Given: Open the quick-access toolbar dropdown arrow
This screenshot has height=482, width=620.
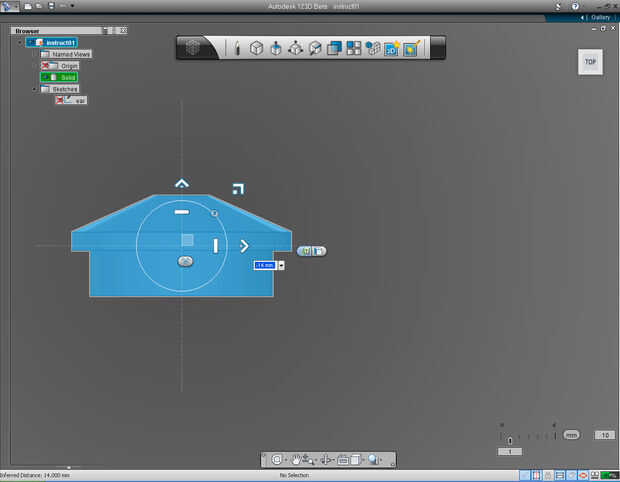Looking at the screenshot, I should pos(72,6).
